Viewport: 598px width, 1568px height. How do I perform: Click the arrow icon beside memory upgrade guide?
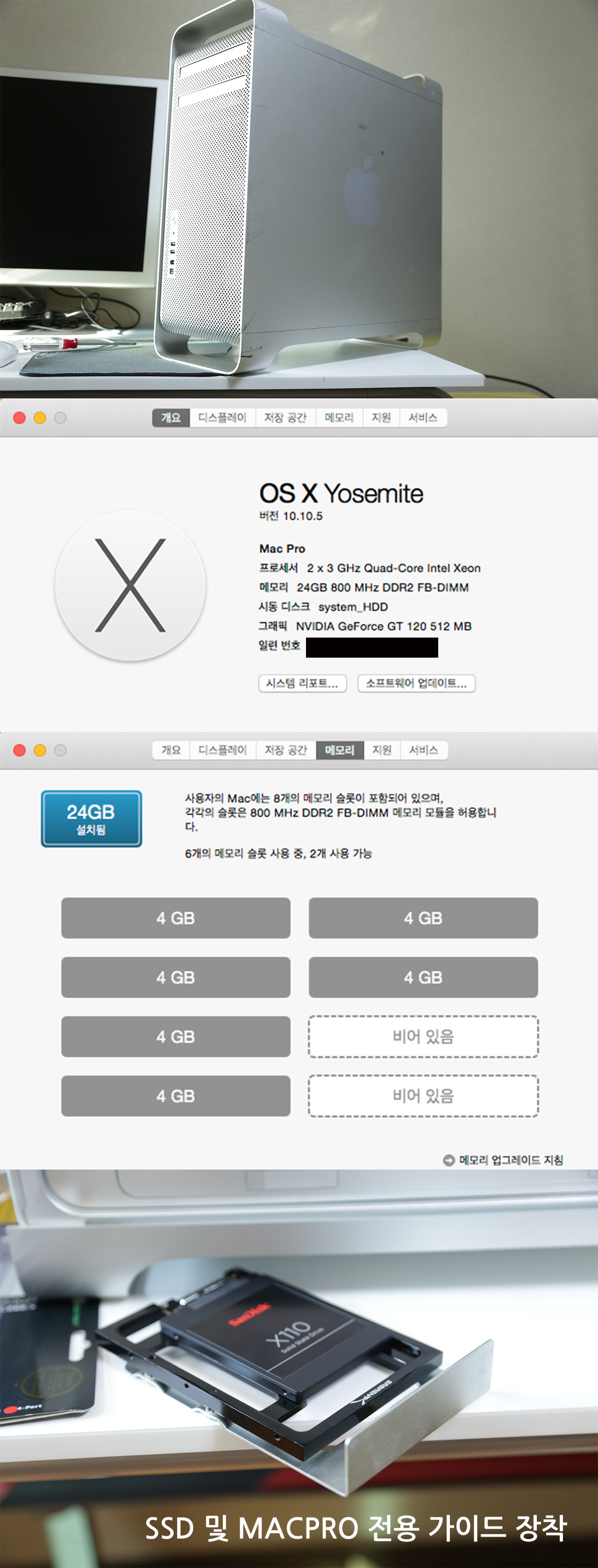(449, 1160)
